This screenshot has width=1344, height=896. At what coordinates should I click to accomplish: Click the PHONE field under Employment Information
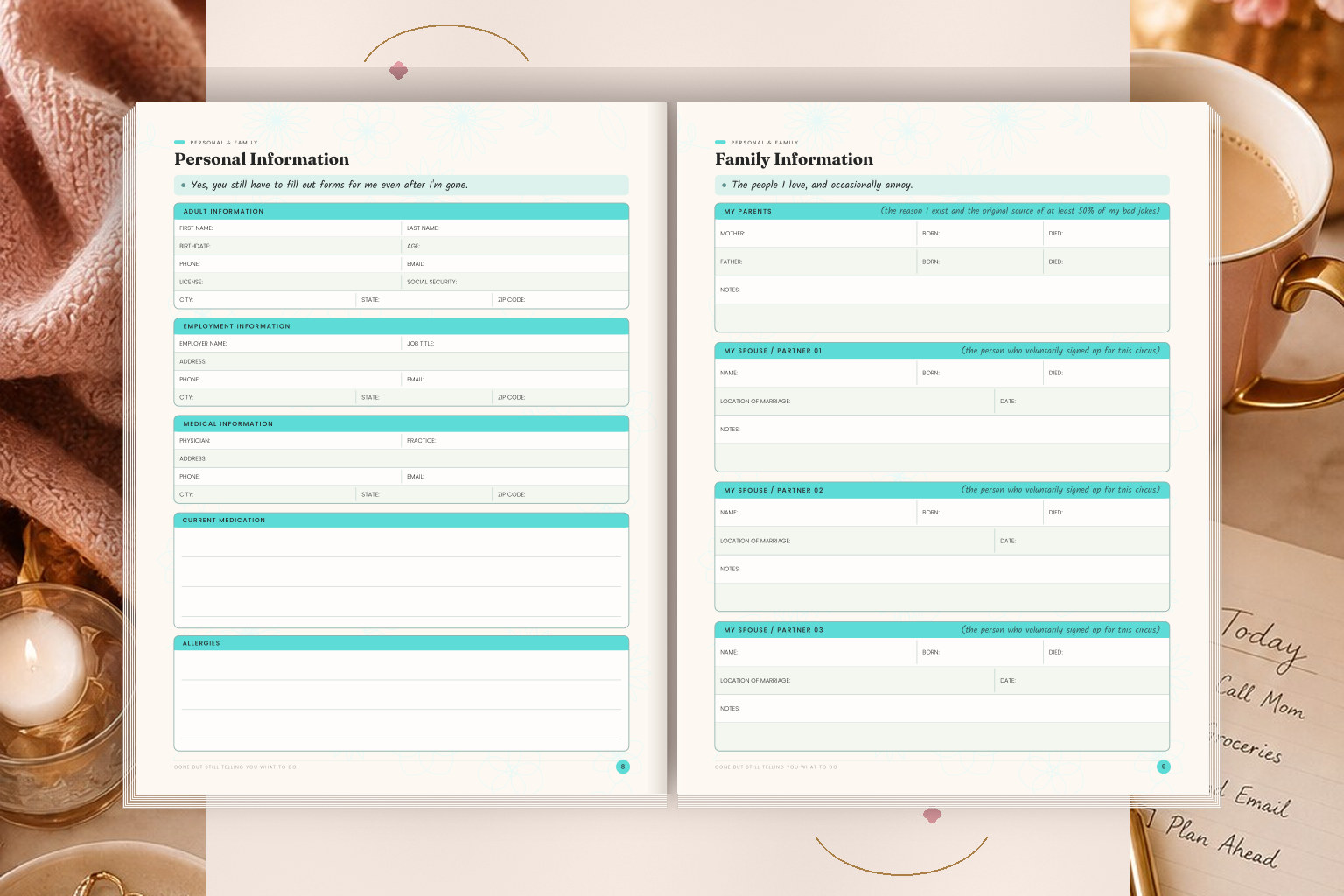288,380
